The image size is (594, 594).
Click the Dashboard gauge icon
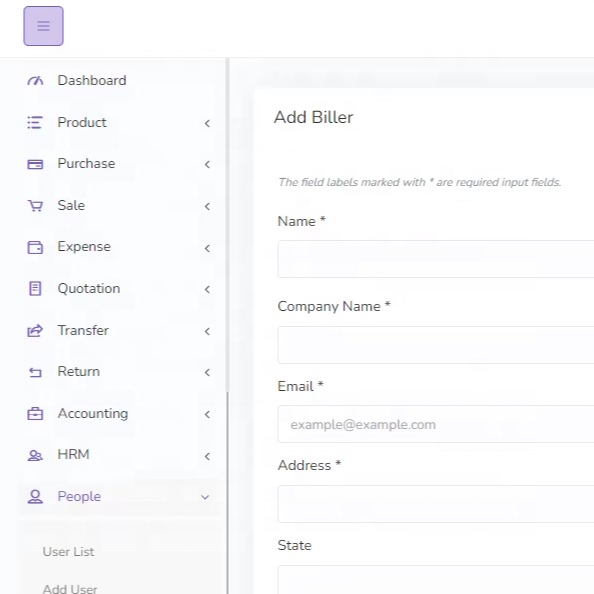pyautogui.click(x=35, y=81)
